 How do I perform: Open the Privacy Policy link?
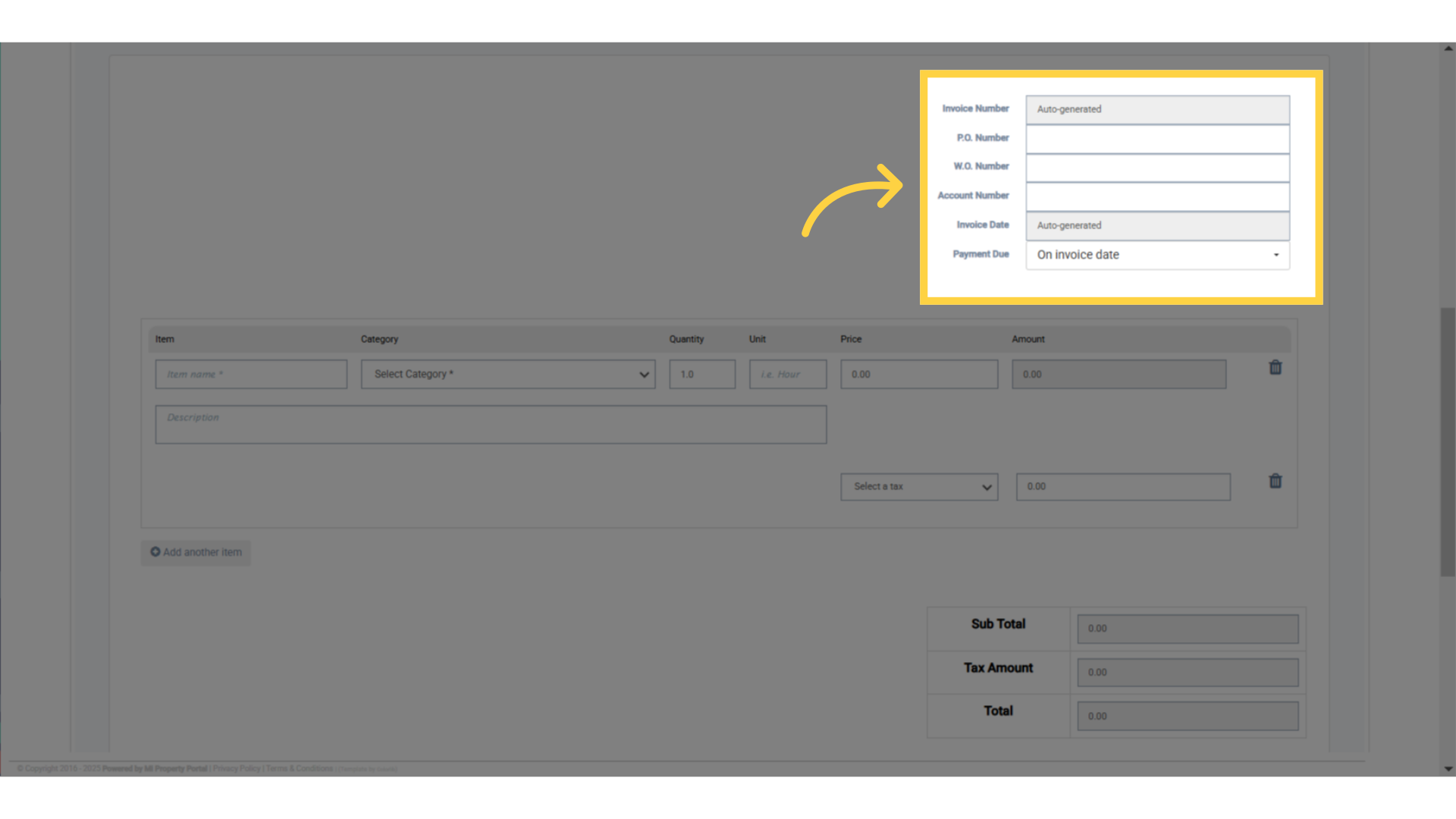[x=237, y=768]
